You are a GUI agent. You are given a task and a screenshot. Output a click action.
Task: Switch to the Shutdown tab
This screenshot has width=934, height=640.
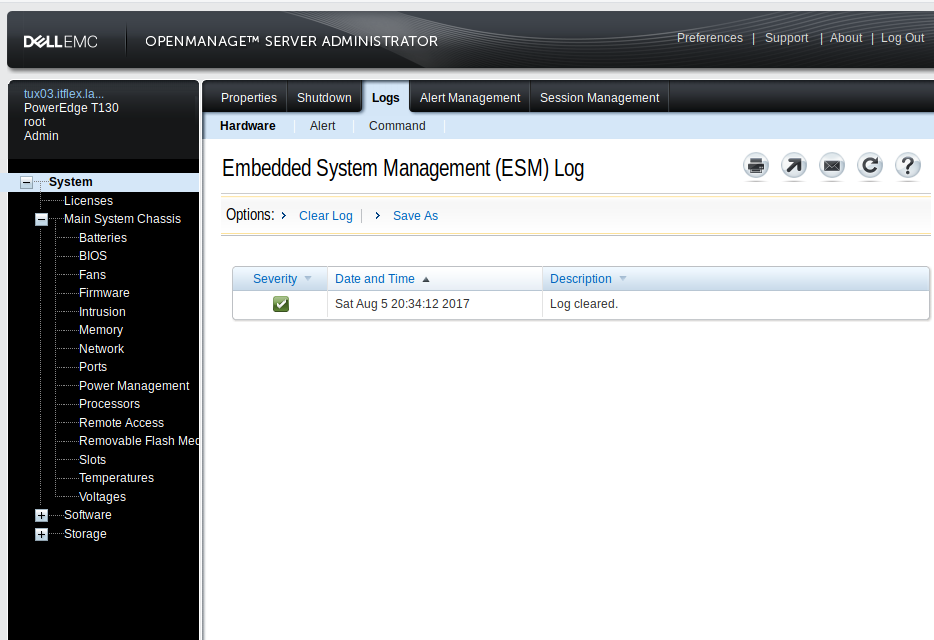tap(324, 98)
